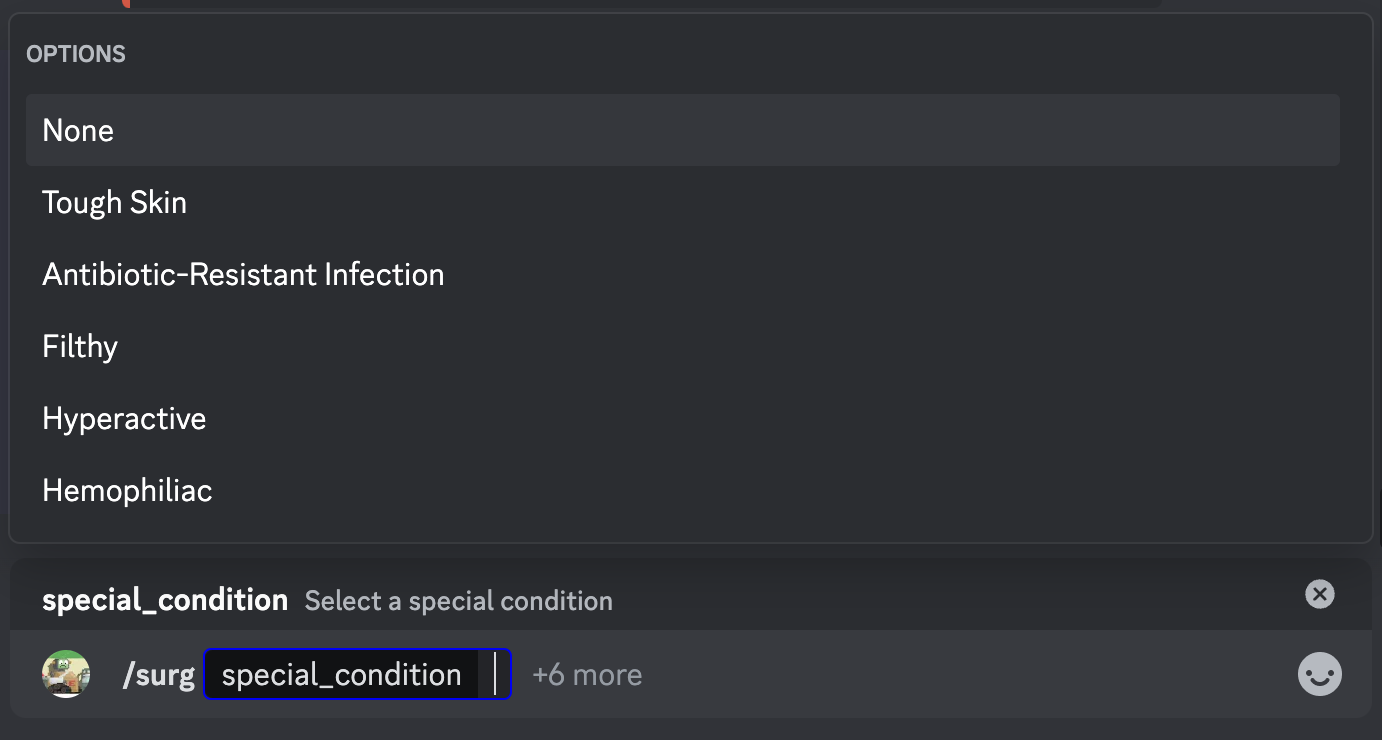
Task: Click the bot avatar beside /surg
Action: [66, 674]
